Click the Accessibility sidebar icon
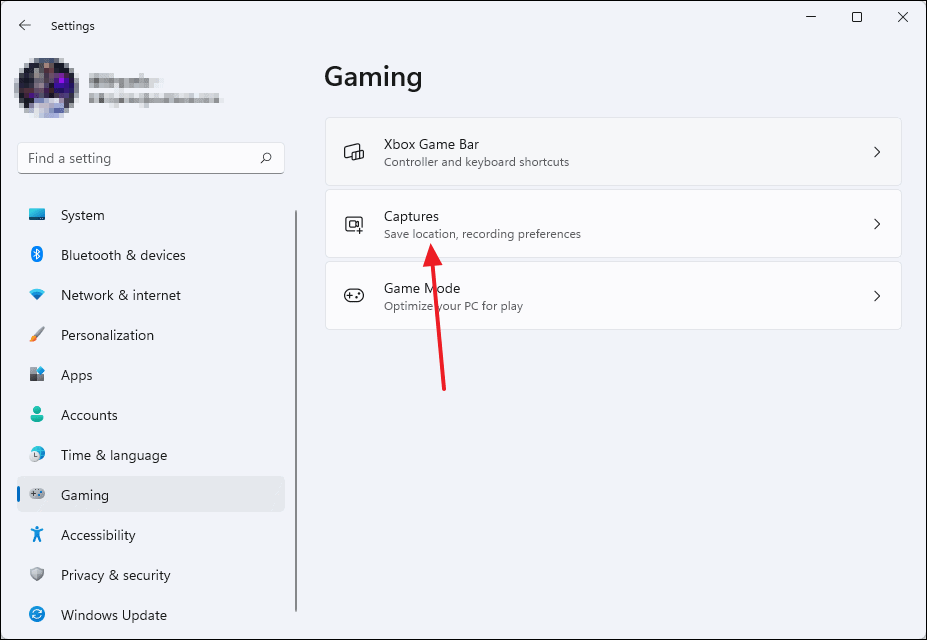Image resolution: width=927 pixels, height=640 pixels. 37,535
